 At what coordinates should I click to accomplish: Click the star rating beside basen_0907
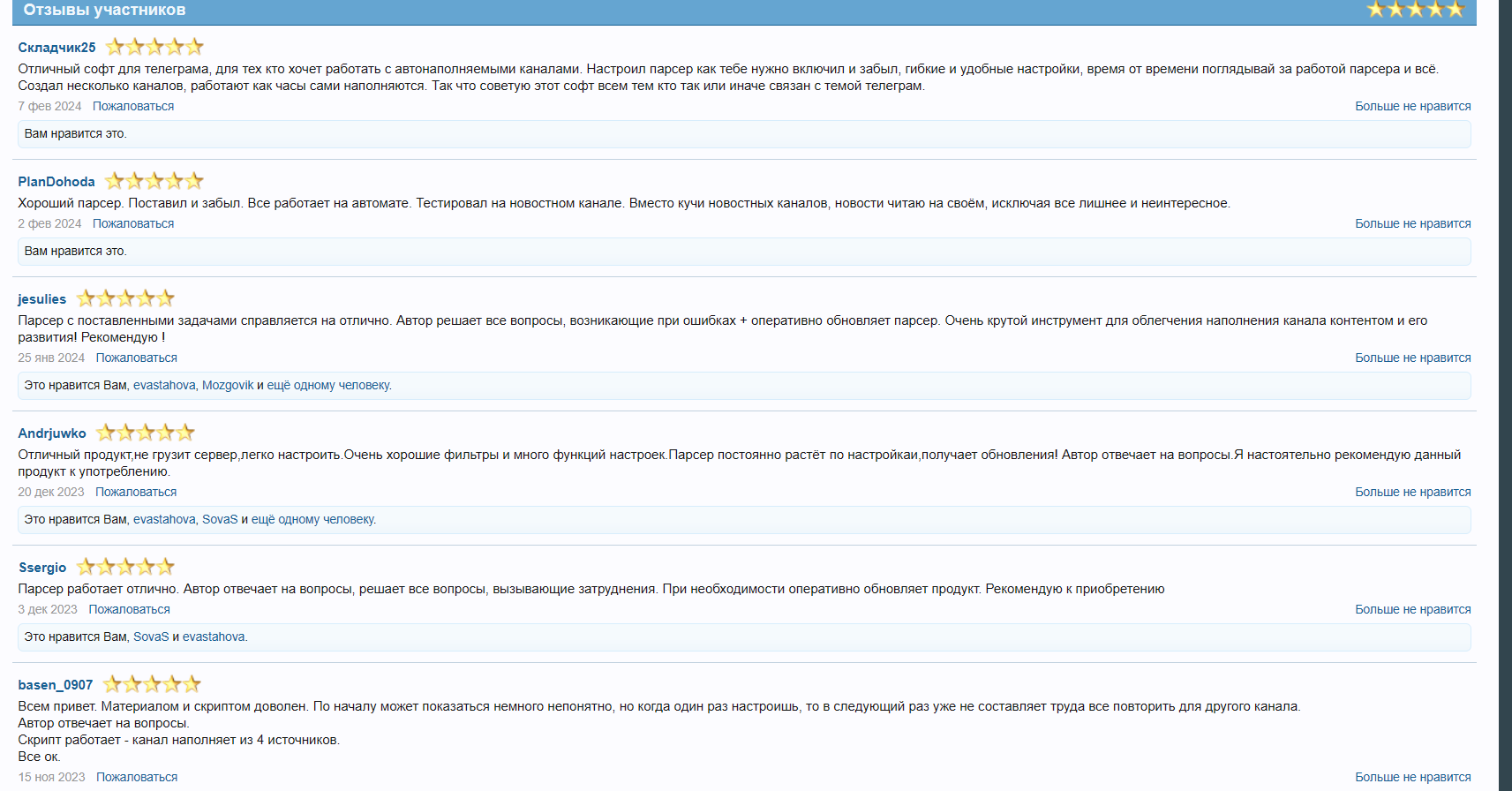(152, 684)
